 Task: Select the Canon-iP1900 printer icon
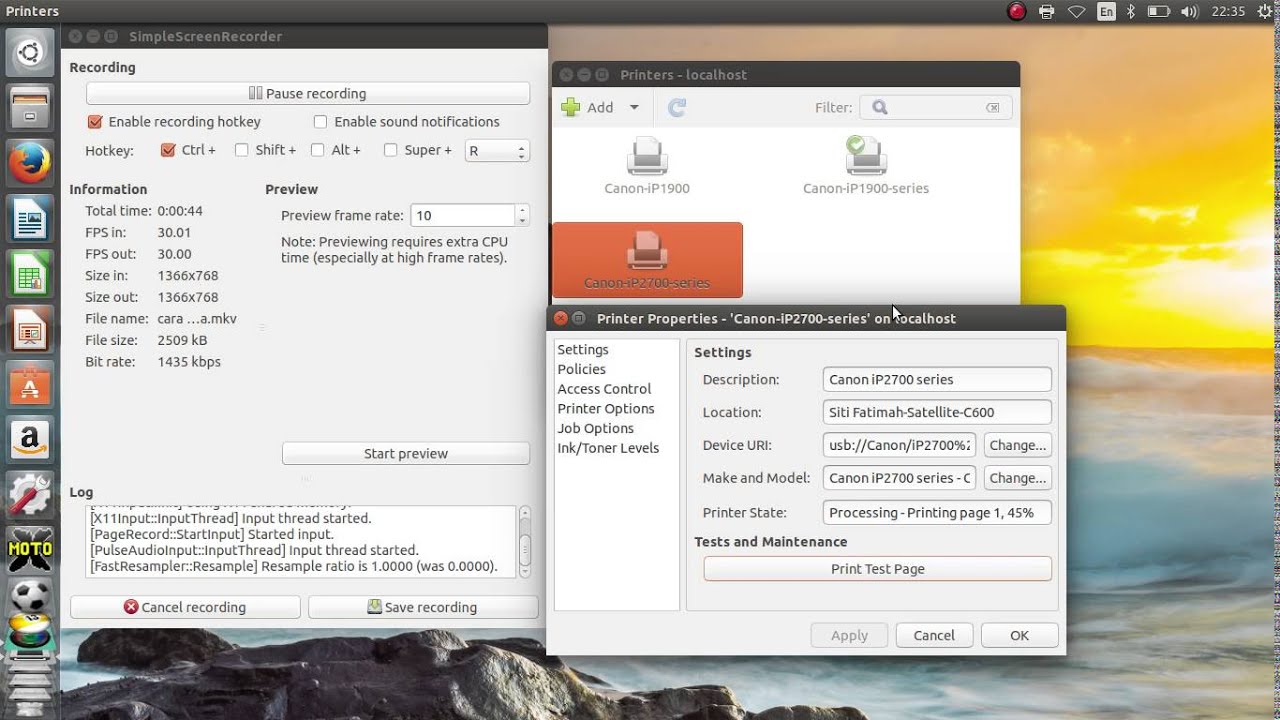click(x=647, y=166)
